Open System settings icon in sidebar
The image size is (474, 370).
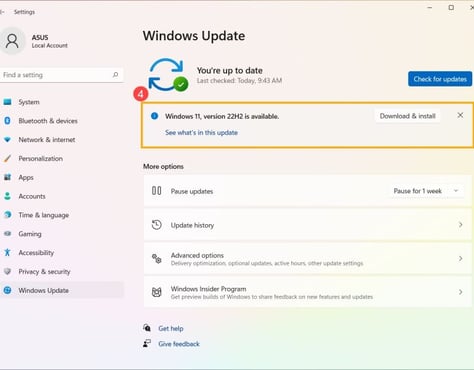[x=7, y=102]
